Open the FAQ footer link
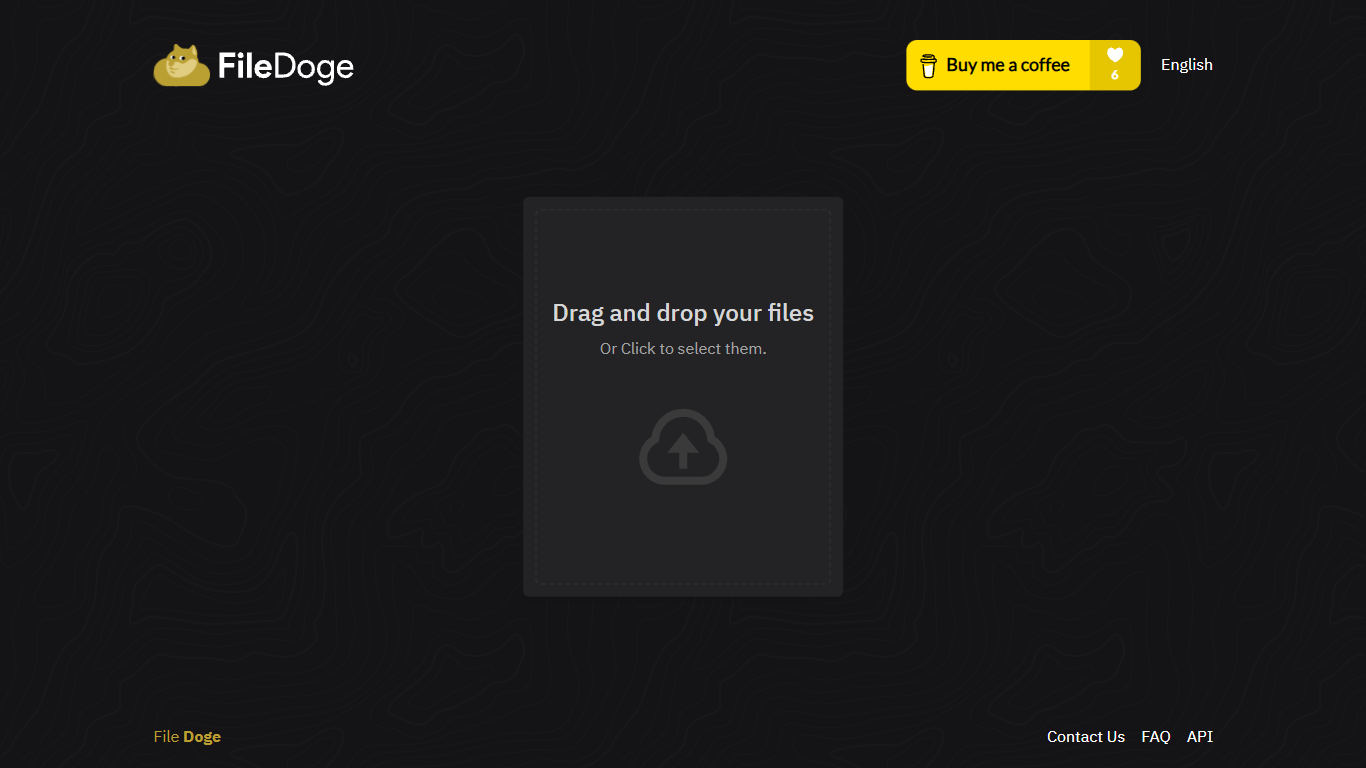The height and width of the screenshot is (768, 1366). tap(1155, 737)
